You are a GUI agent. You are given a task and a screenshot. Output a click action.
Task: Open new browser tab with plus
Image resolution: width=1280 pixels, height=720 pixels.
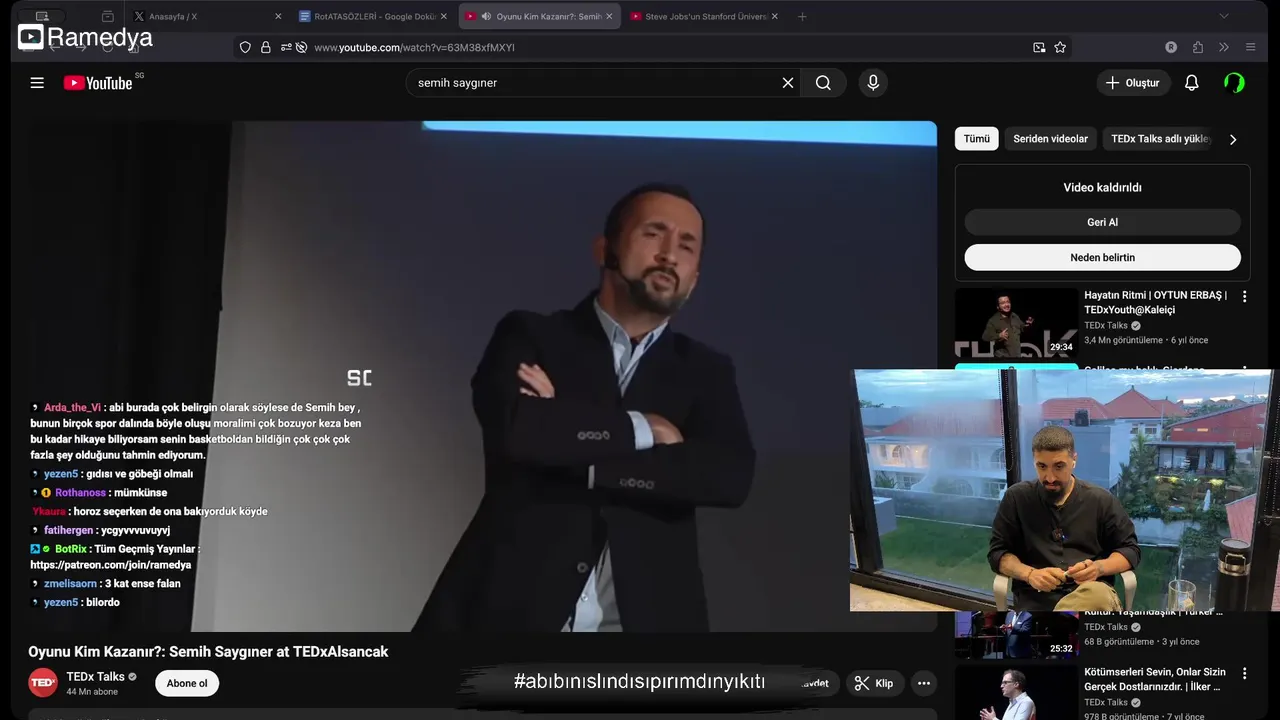pyautogui.click(x=802, y=16)
